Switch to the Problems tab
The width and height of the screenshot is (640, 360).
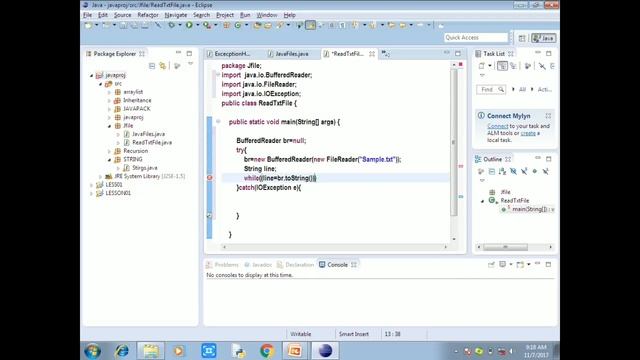click(222, 265)
